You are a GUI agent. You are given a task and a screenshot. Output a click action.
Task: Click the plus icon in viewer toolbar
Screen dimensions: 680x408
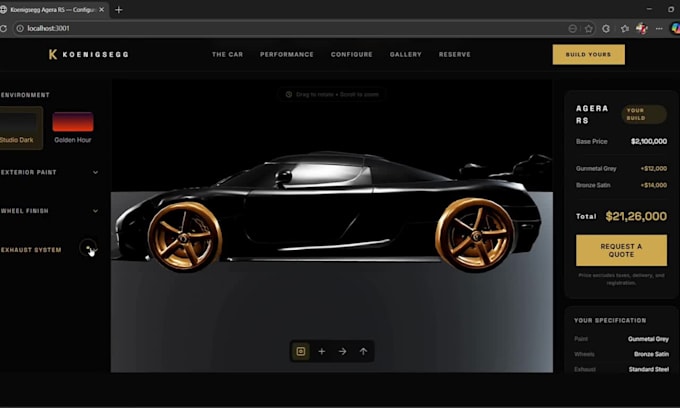pyautogui.click(x=321, y=352)
